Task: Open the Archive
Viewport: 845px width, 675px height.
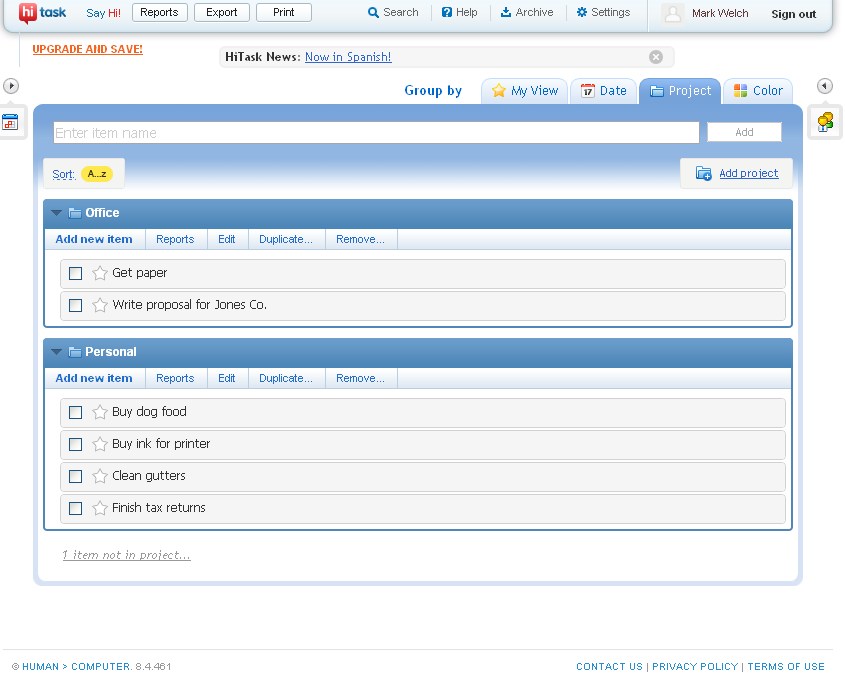Action: point(527,12)
